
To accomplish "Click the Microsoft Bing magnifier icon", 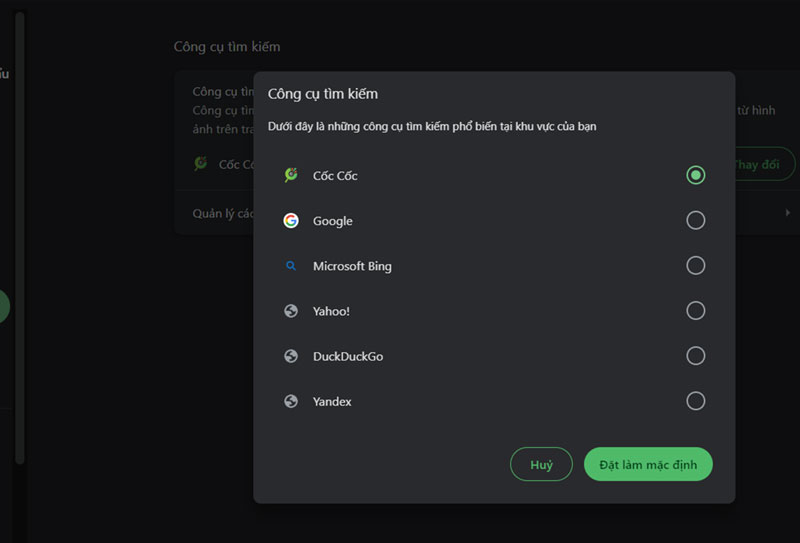I will tap(291, 266).
